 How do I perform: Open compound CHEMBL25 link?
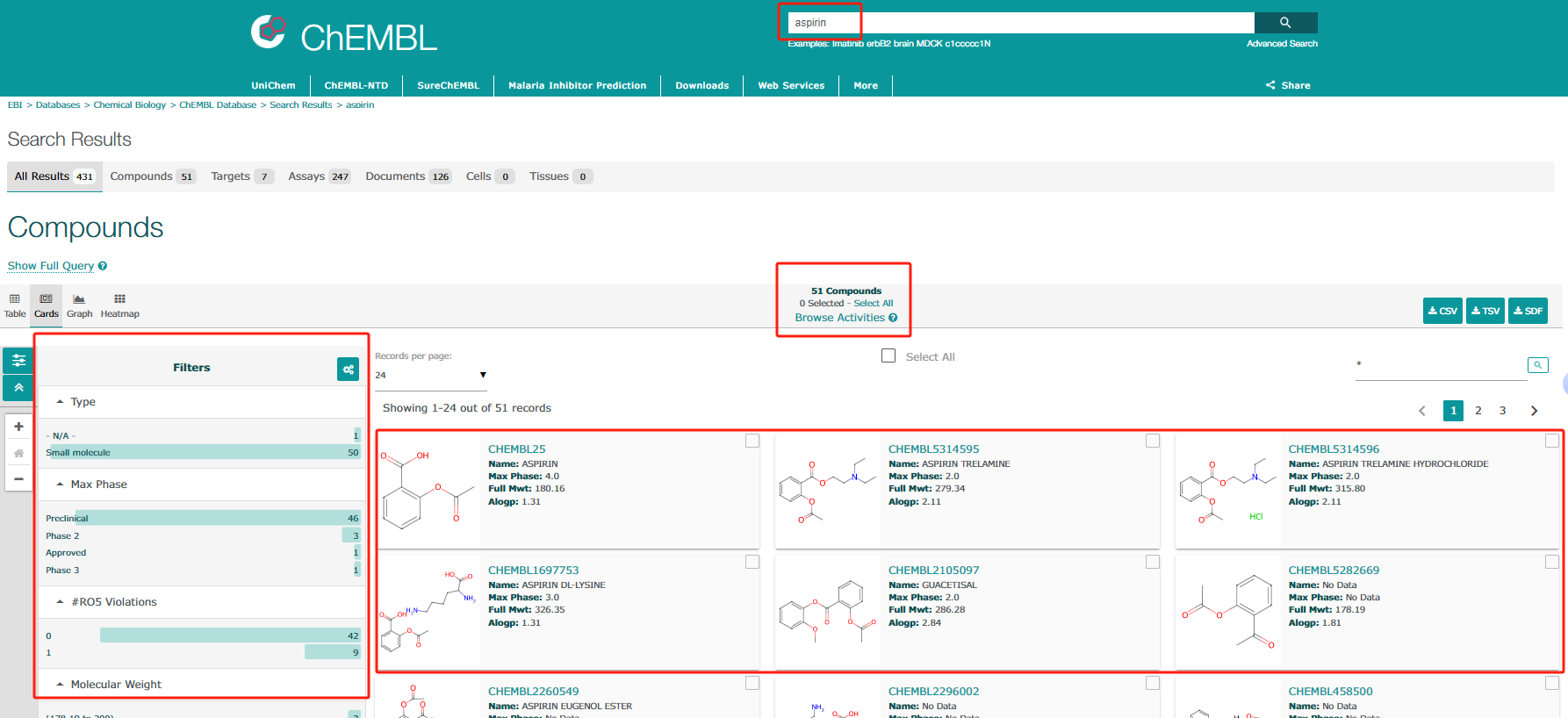(517, 449)
